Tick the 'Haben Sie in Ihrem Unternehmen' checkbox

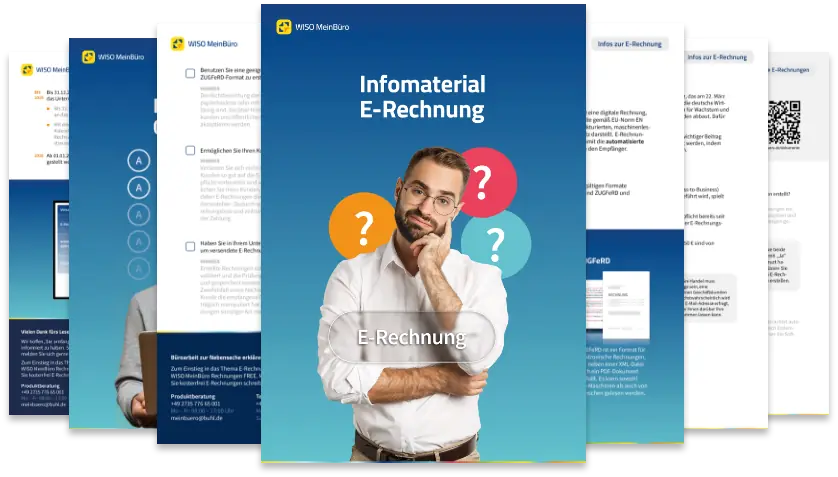(191, 246)
